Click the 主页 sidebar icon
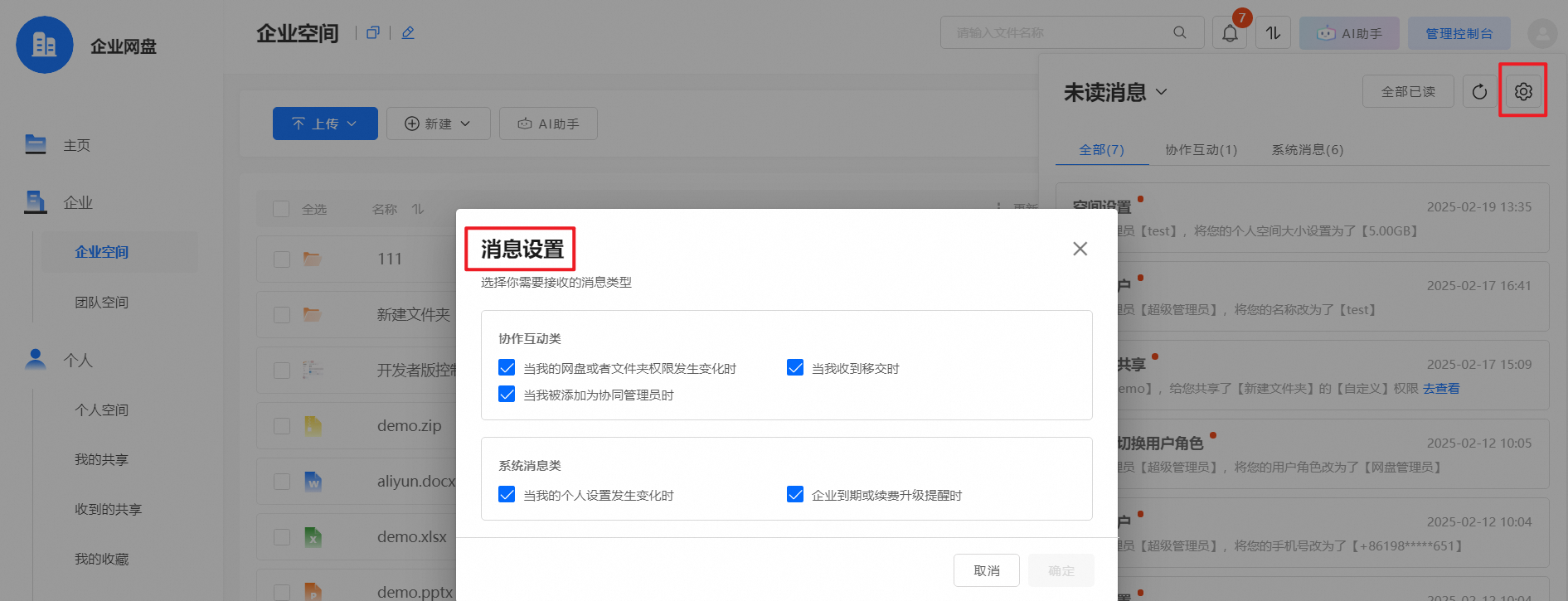The image size is (1568, 601). click(x=36, y=144)
